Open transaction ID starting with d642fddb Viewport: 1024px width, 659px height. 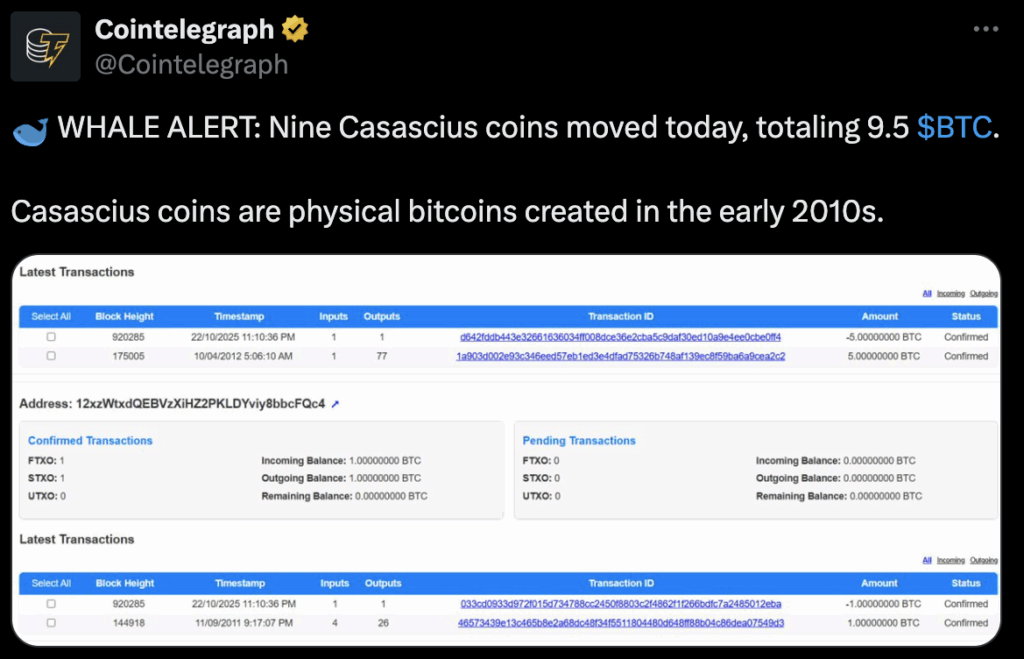pos(620,337)
